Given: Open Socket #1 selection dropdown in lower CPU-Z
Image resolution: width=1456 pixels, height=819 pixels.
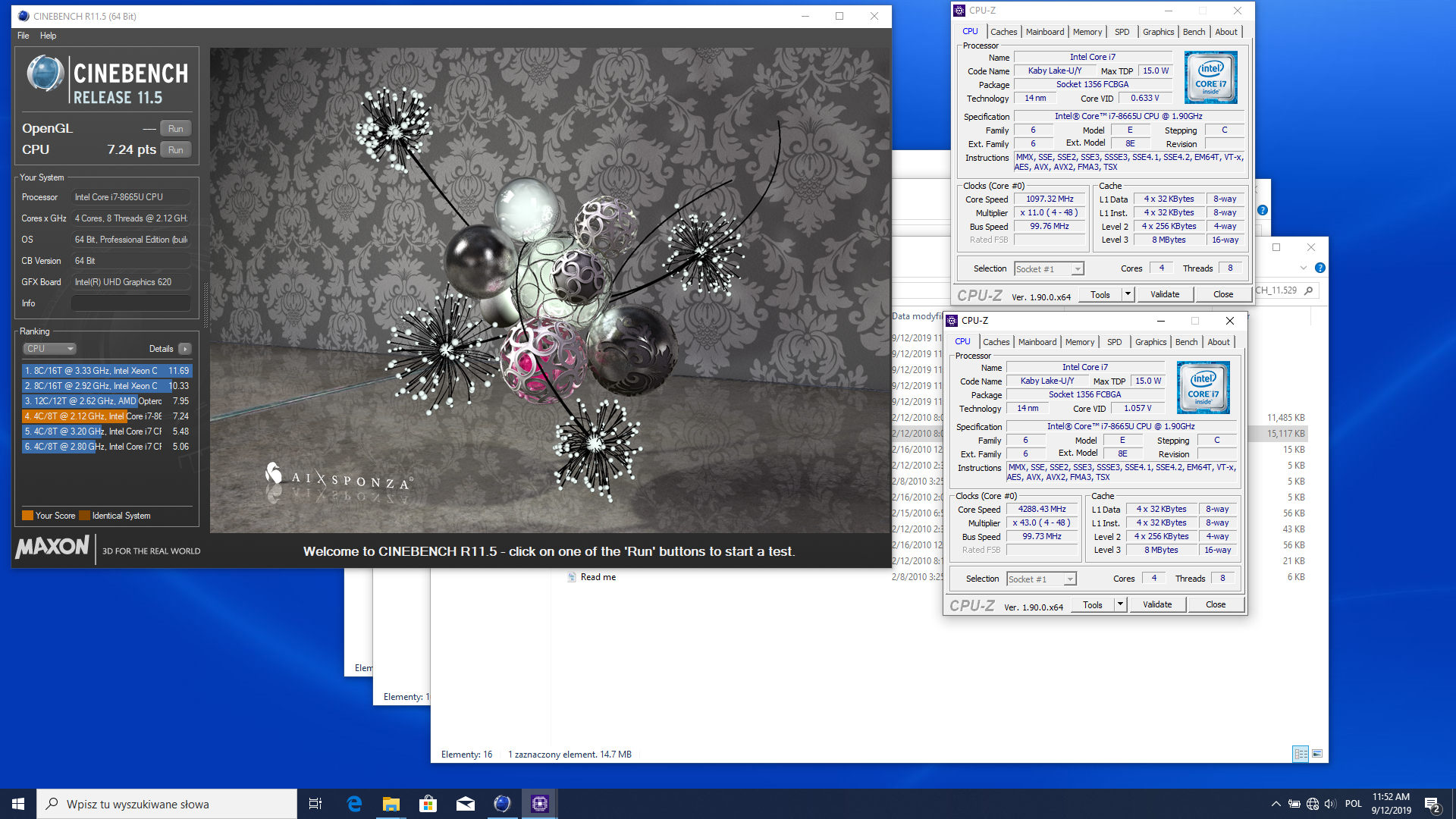Looking at the screenshot, I should (1041, 579).
